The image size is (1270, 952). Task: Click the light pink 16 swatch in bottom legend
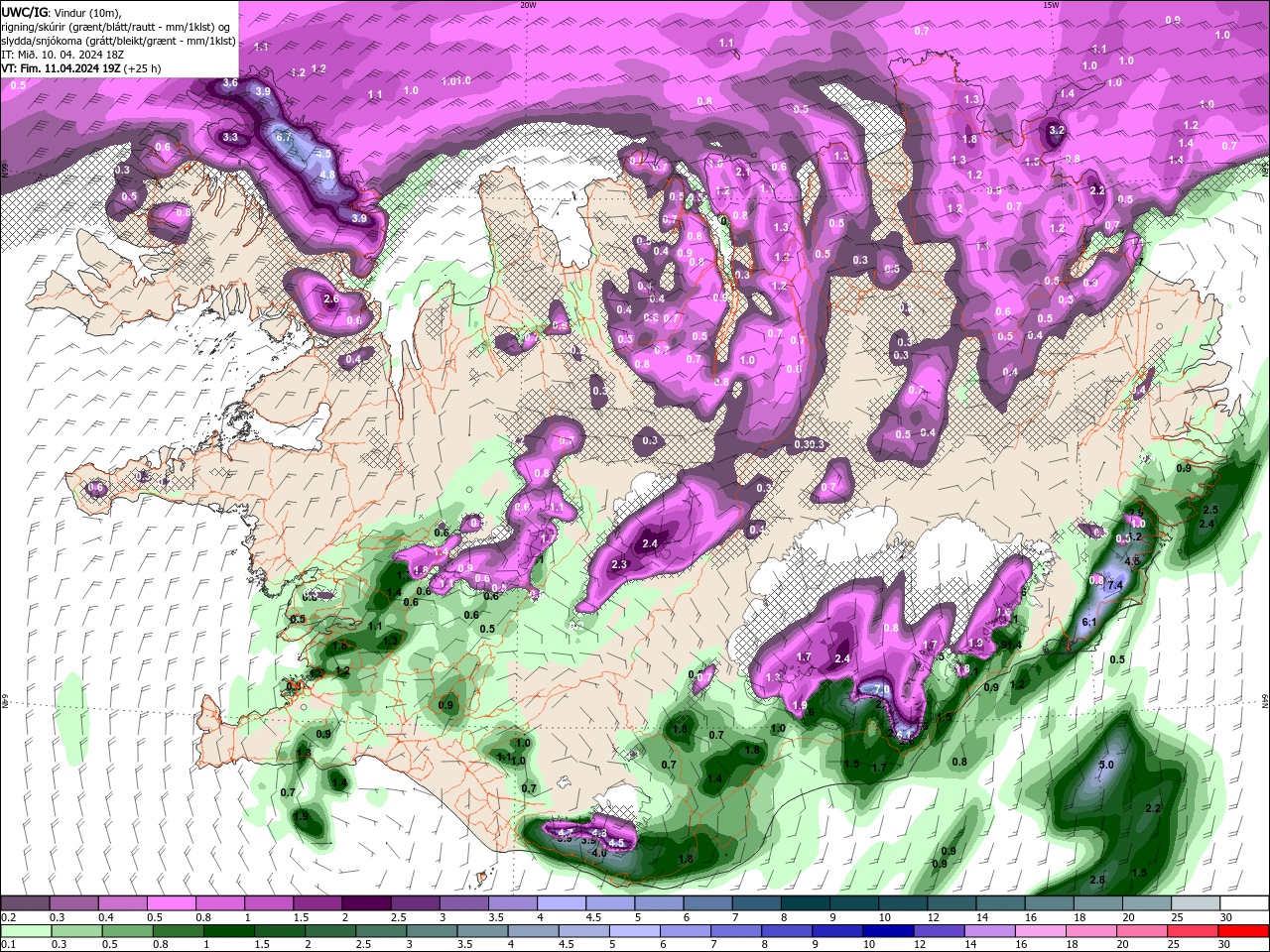[x=1042, y=931]
